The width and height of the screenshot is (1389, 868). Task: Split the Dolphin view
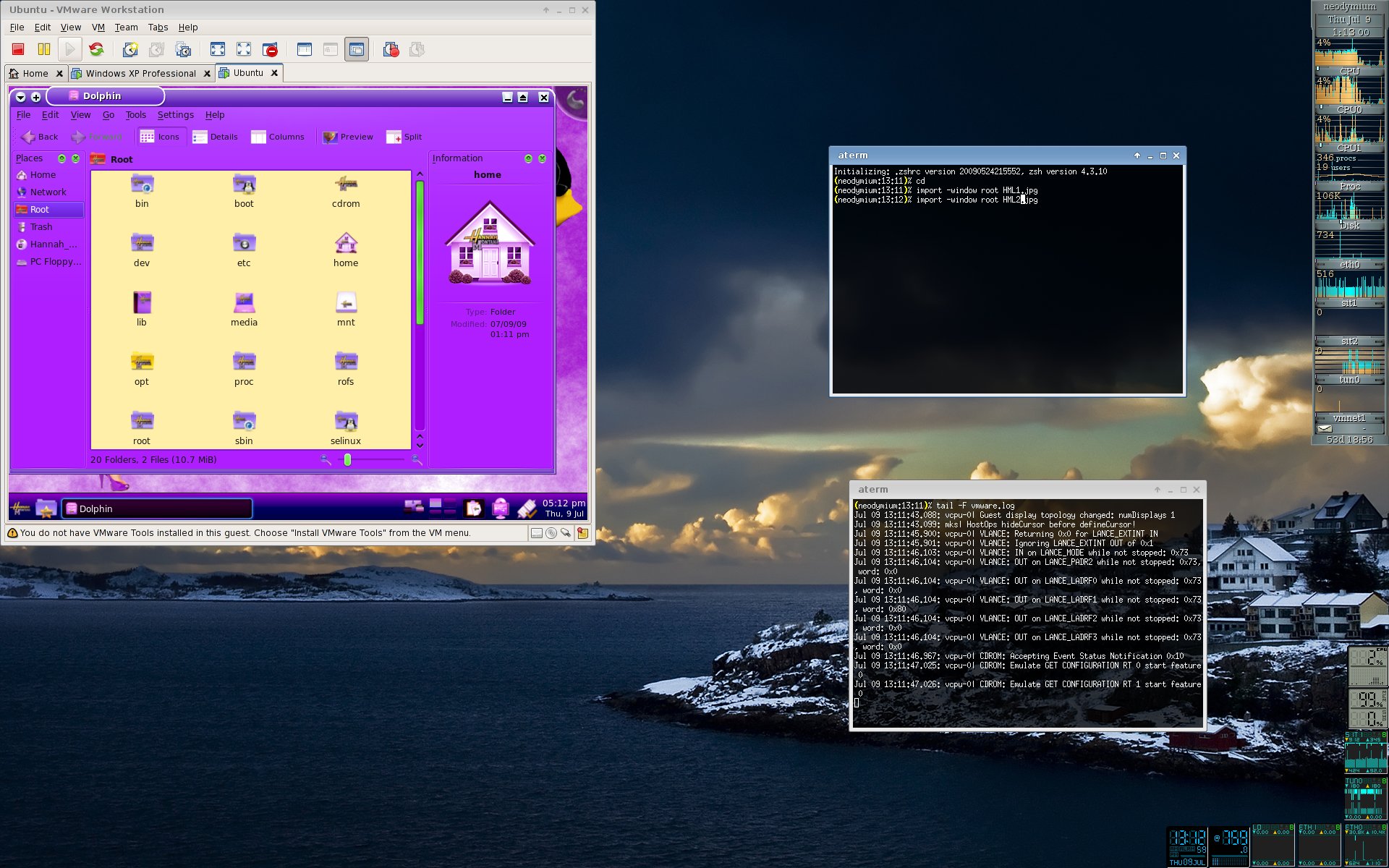(x=404, y=137)
